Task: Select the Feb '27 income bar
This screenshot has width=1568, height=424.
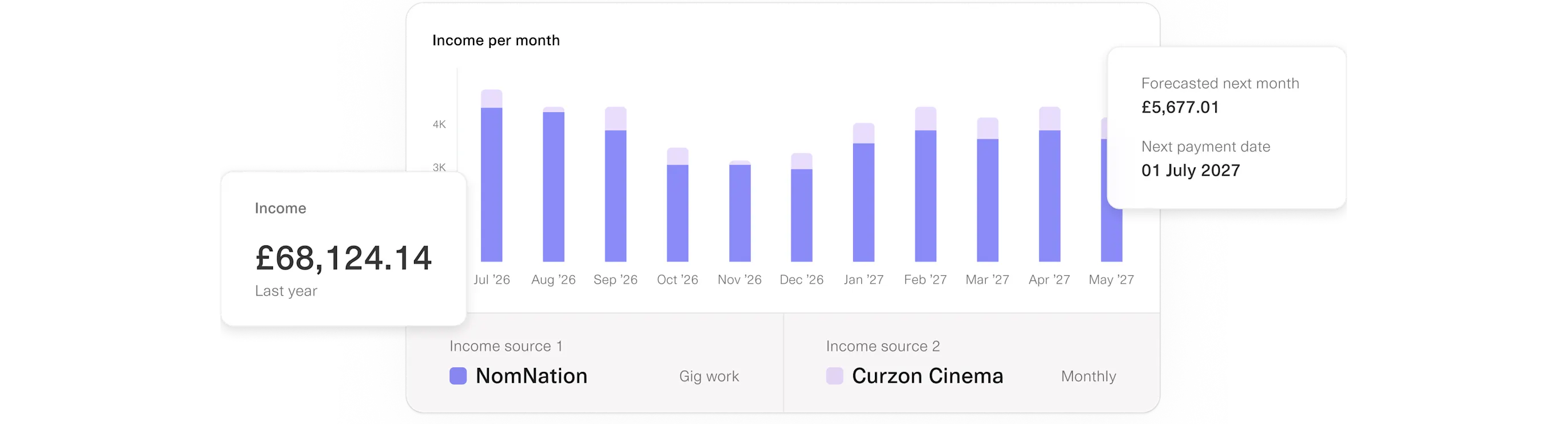Action: pyautogui.click(x=926, y=184)
